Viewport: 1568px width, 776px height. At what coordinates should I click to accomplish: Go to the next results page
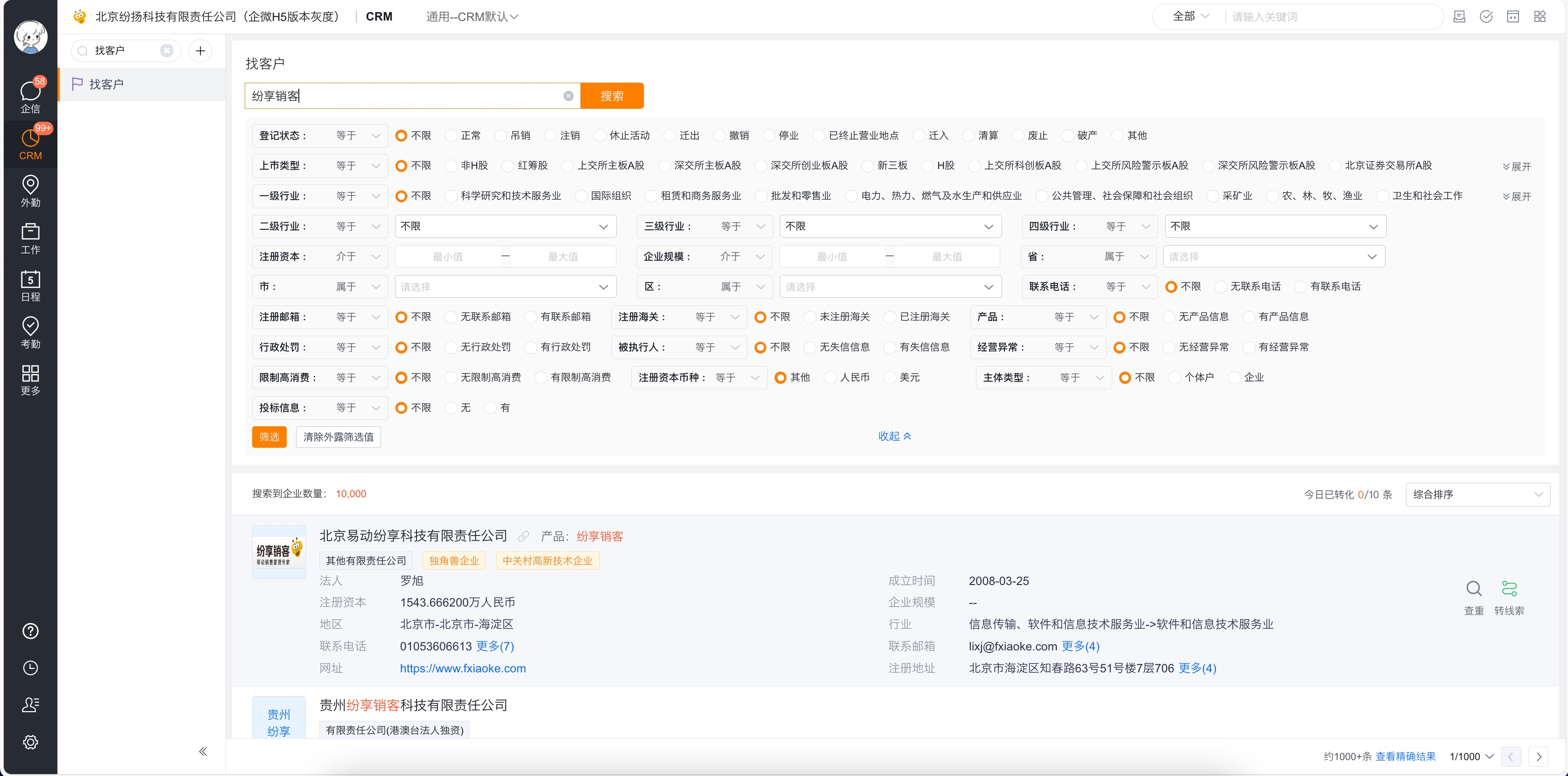pyautogui.click(x=1539, y=756)
